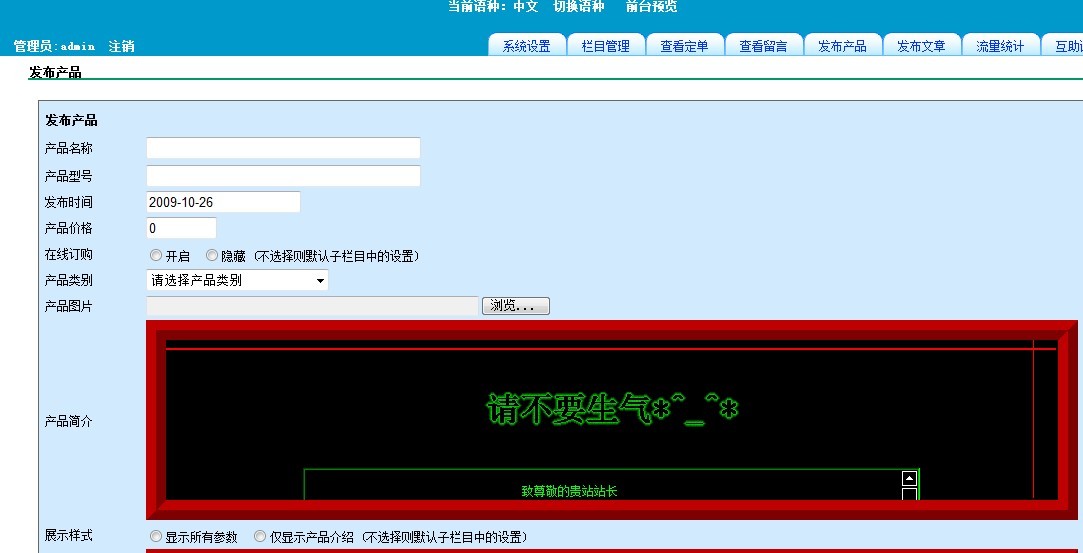
Task: Open the 流量统计 tab
Action: (x=1000, y=46)
